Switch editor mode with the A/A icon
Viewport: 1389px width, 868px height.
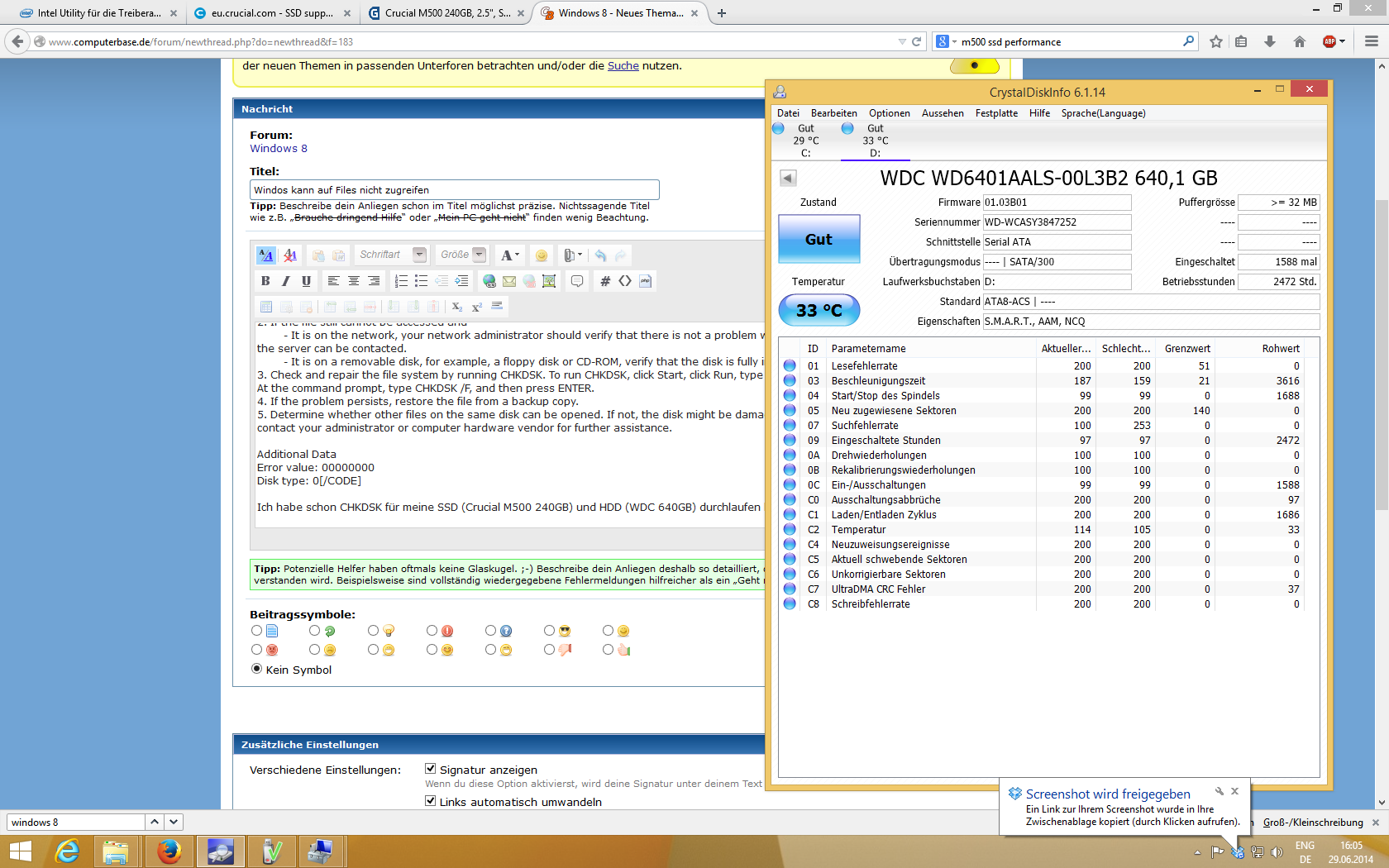click(x=265, y=255)
